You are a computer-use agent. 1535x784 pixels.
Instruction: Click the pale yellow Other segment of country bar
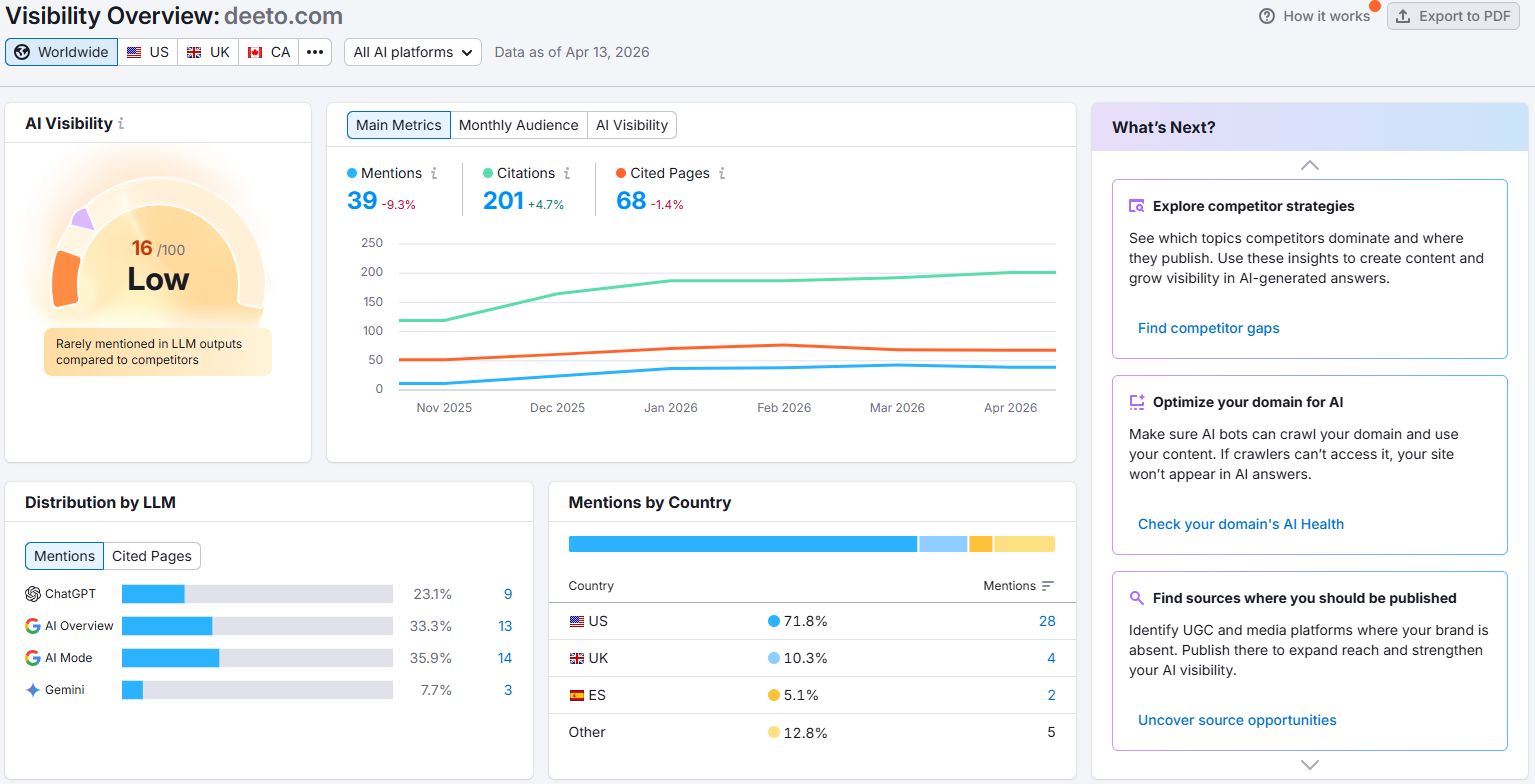click(x=1024, y=544)
